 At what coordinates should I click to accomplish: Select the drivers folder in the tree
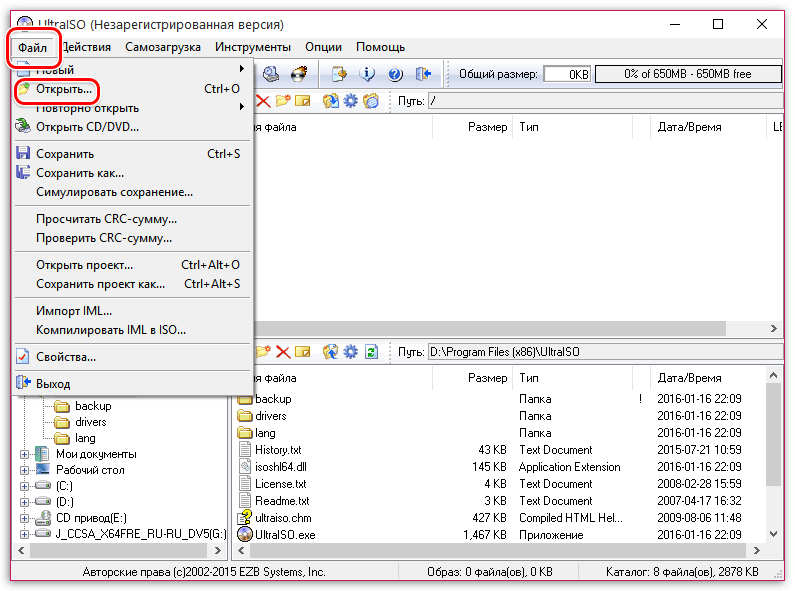point(90,422)
